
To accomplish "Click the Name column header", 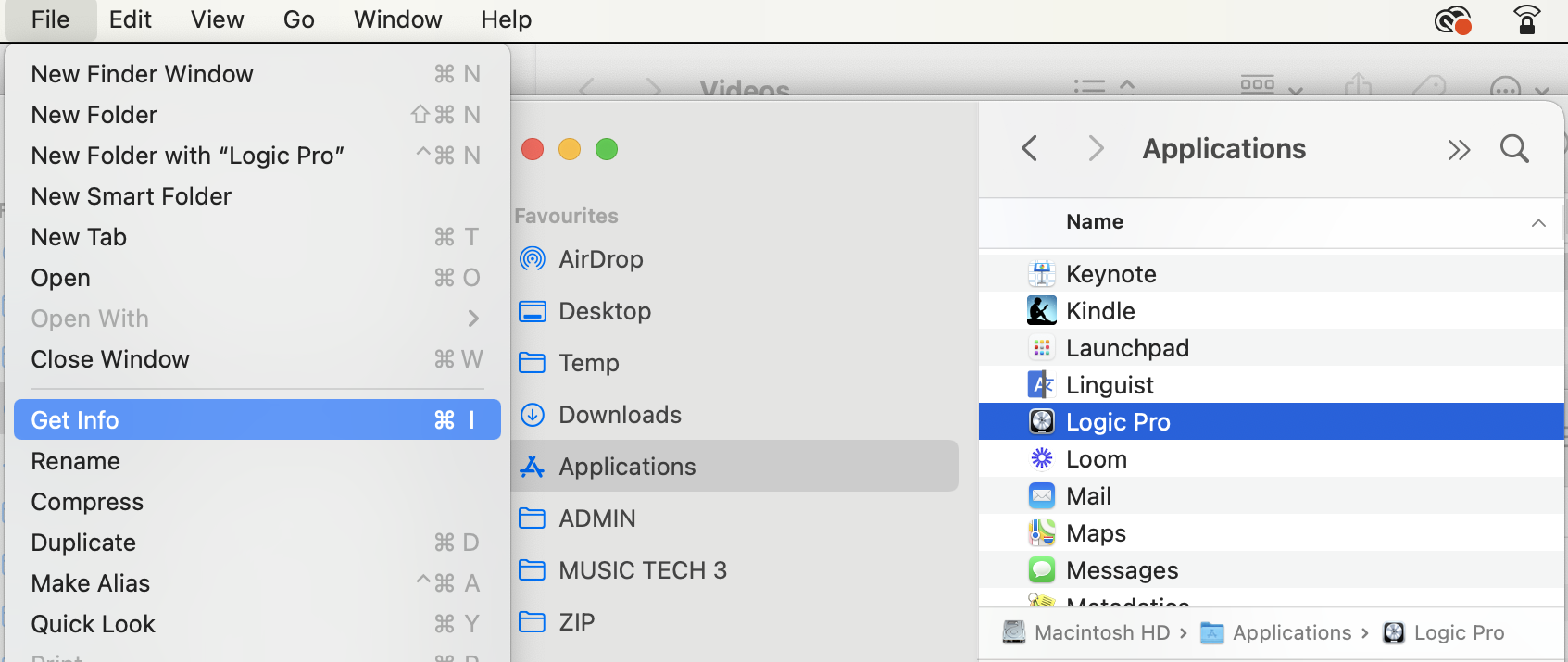I will point(1095,222).
